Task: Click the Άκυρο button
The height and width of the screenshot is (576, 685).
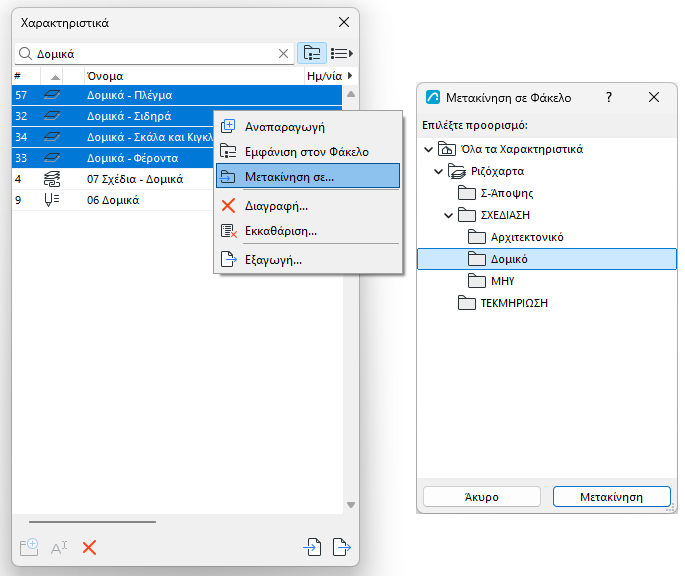Action: 482,497
